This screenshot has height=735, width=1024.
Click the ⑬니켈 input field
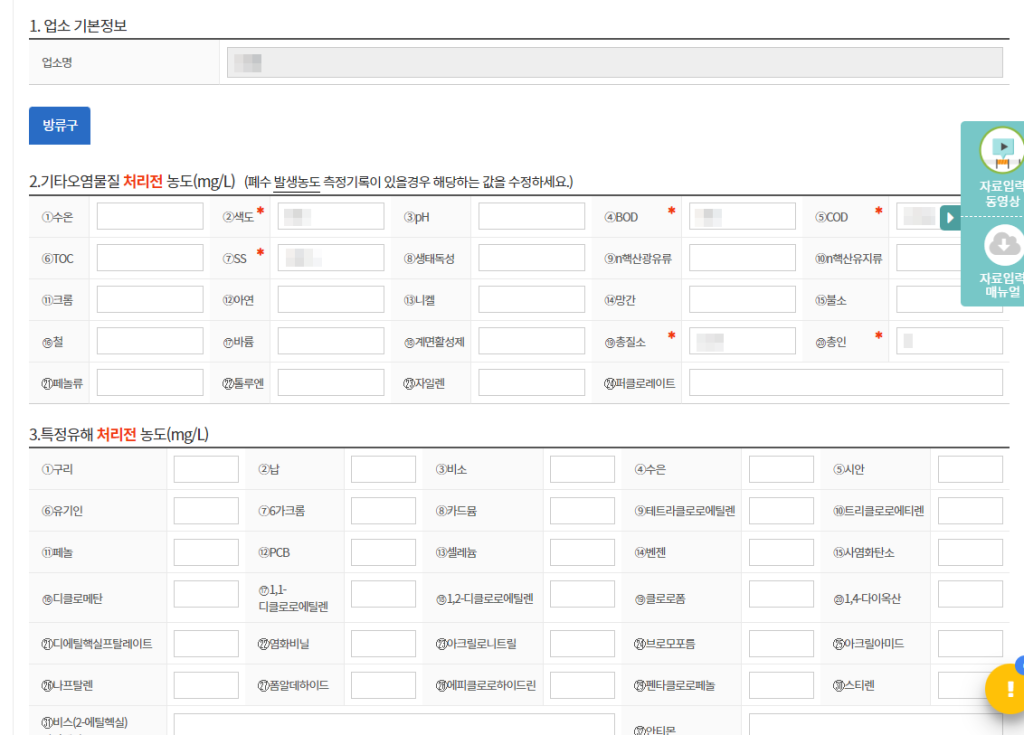(532, 300)
